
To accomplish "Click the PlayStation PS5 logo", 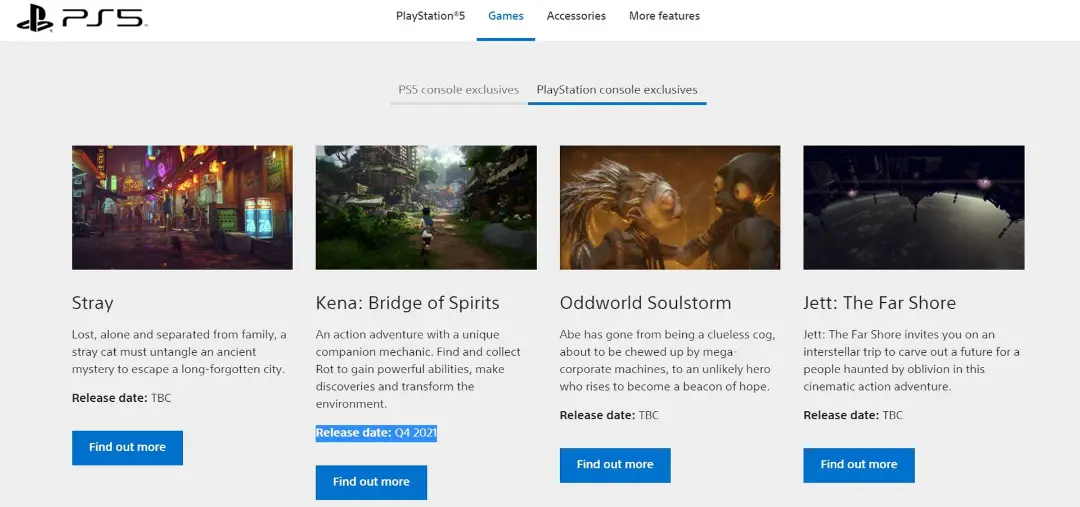I will tap(80, 17).
